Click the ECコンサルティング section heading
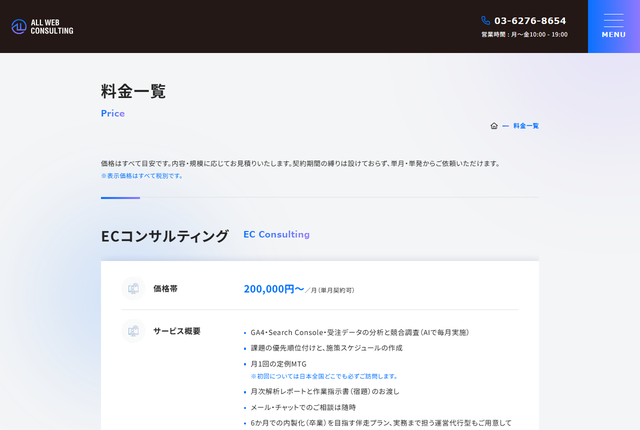This screenshot has width=640, height=430. pyautogui.click(x=165, y=236)
